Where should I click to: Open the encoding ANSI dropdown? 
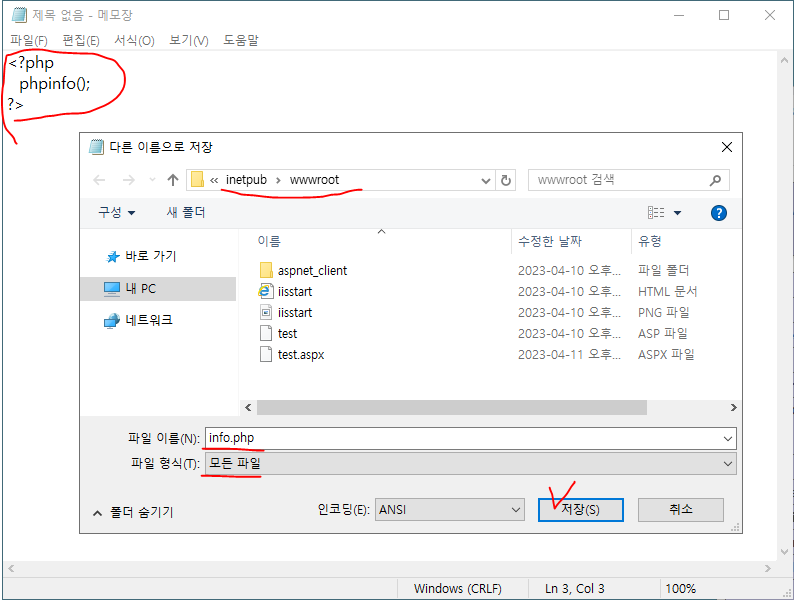[450, 510]
